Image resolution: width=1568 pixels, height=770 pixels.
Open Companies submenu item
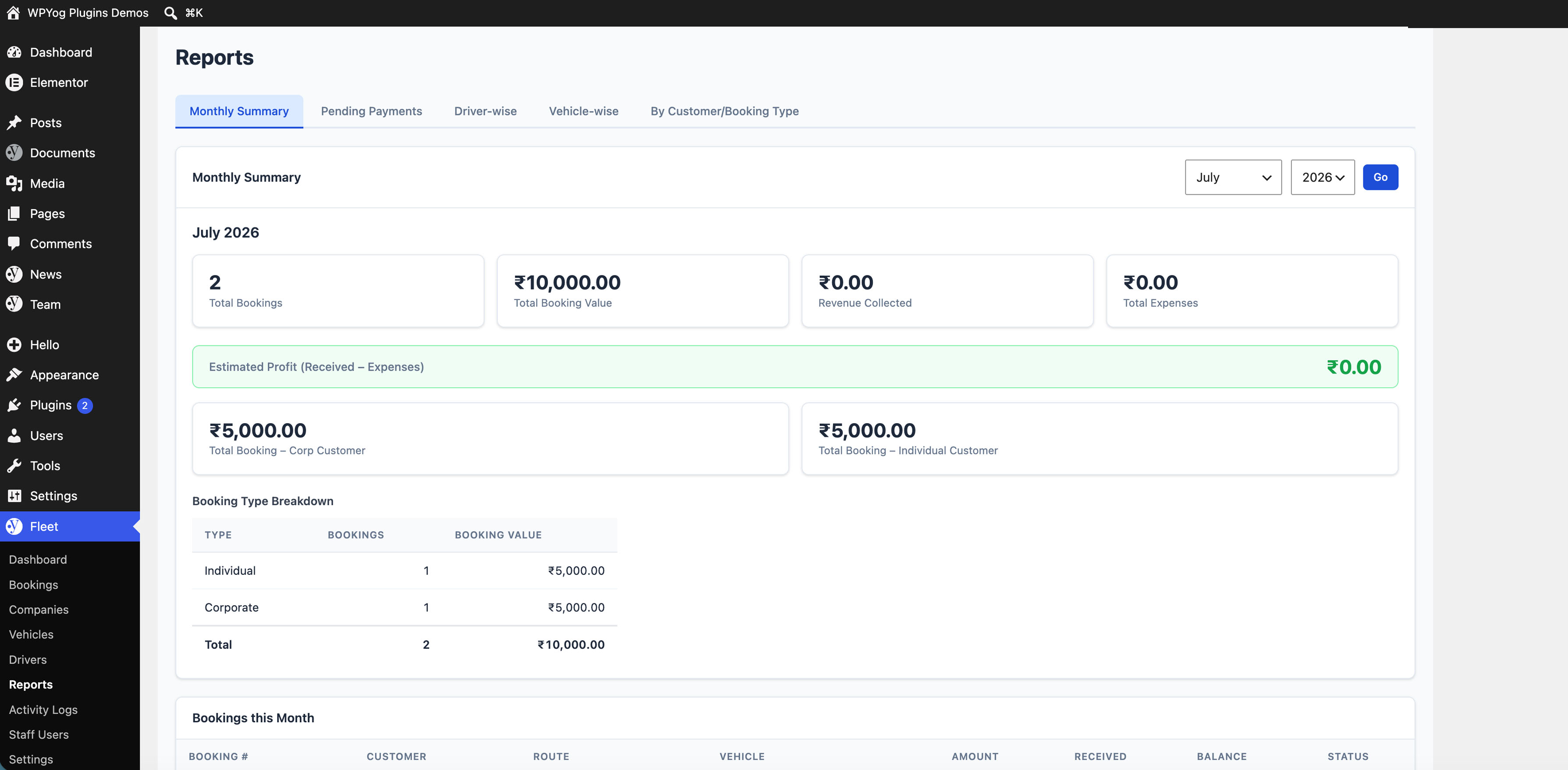click(x=39, y=610)
